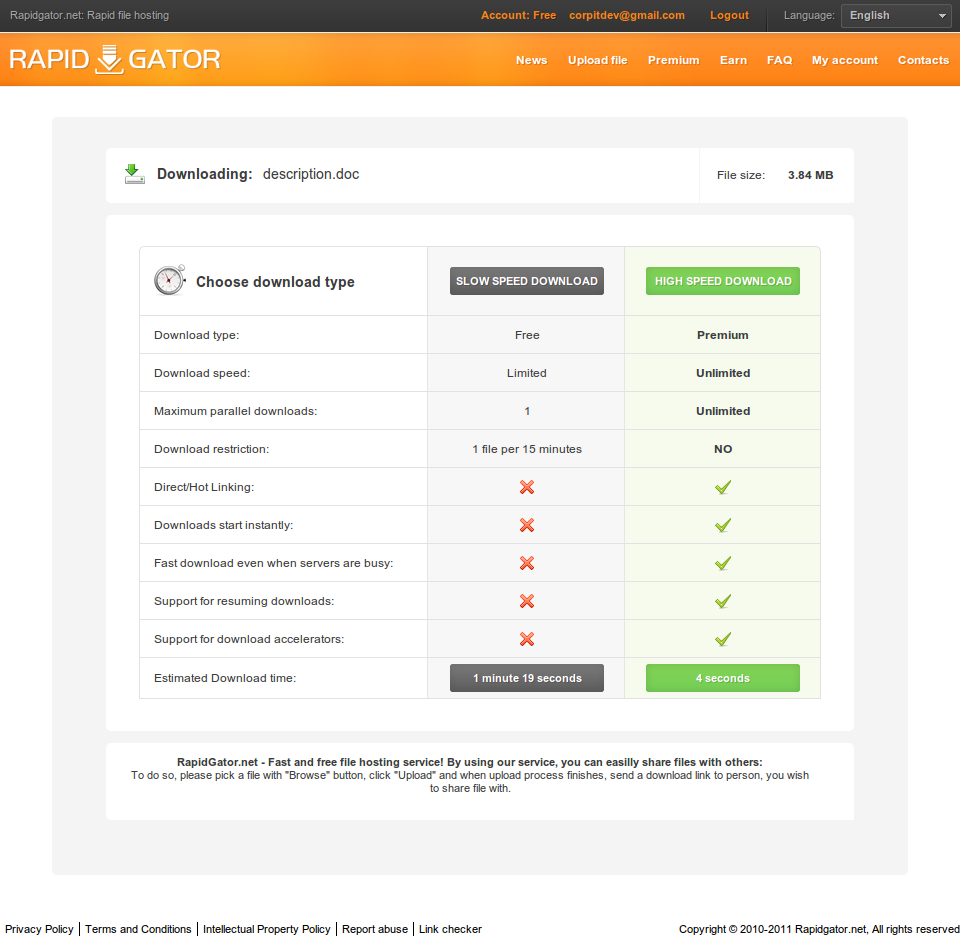Click green check for Fast download when busy
Image resolution: width=960 pixels, height=947 pixels.
point(722,563)
